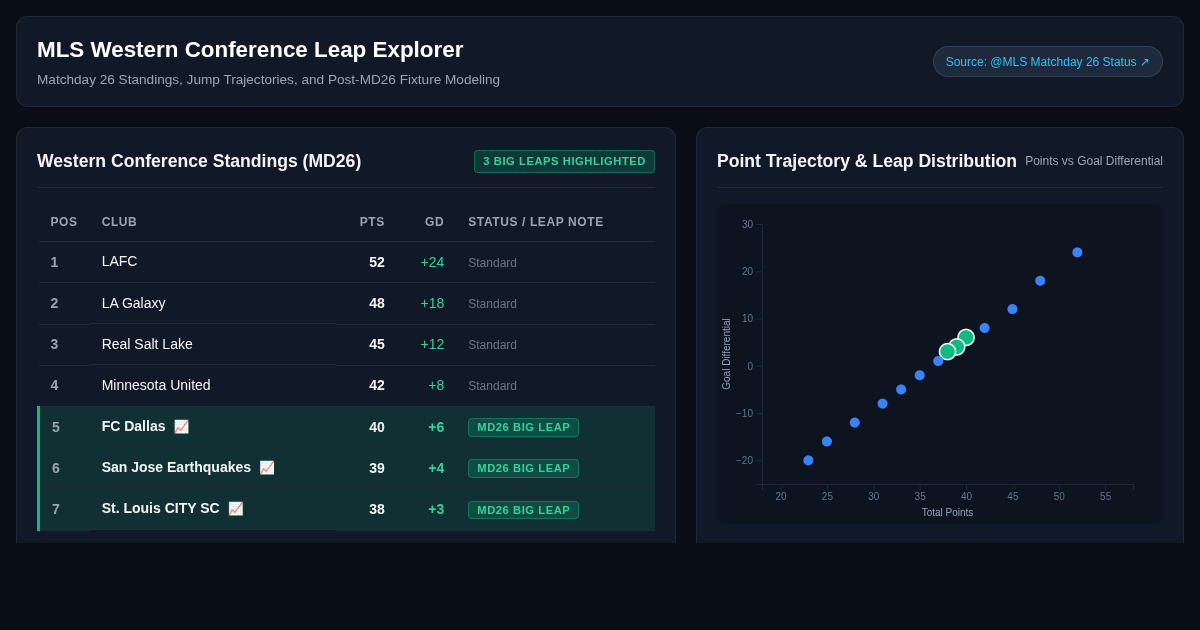
Task: Click the lowest scatter point near GD −20
Action: click(x=808, y=460)
